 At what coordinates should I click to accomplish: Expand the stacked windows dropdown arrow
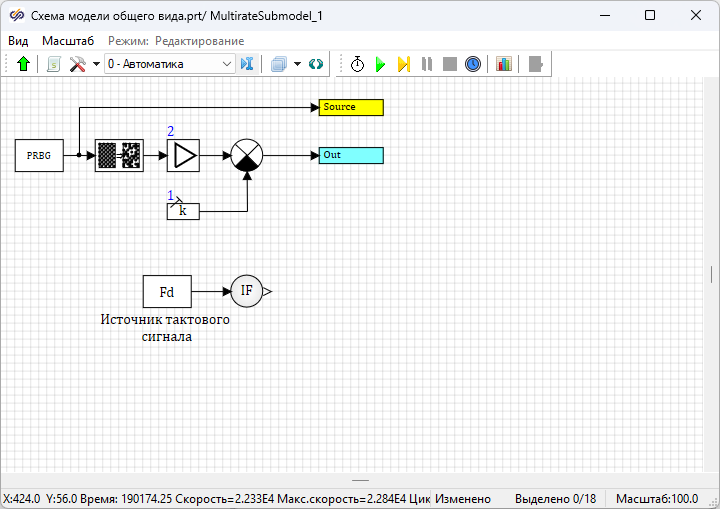tap(297, 64)
